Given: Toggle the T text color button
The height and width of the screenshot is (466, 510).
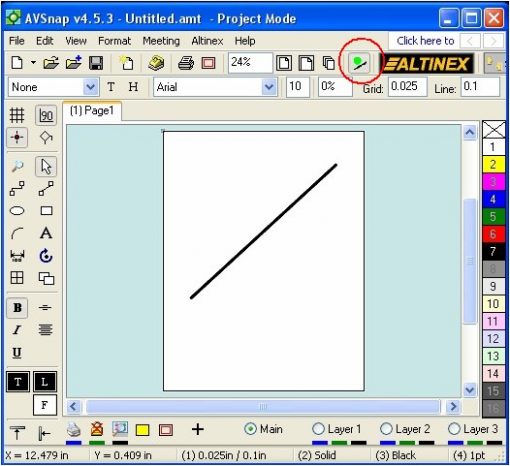Looking at the screenshot, I should click(18, 382).
